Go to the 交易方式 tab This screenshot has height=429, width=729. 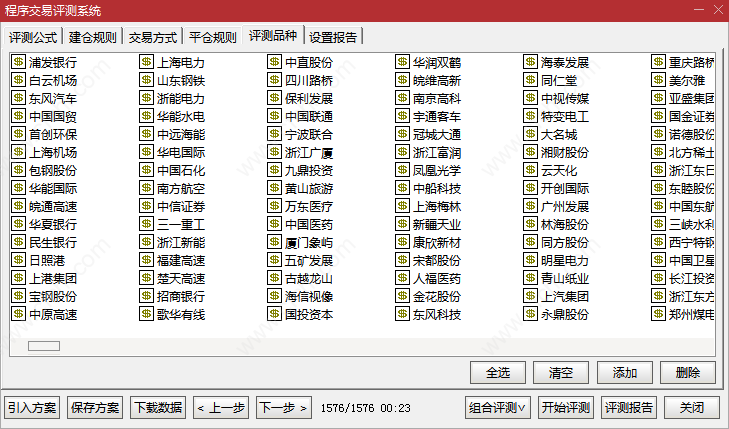(152, 37)
